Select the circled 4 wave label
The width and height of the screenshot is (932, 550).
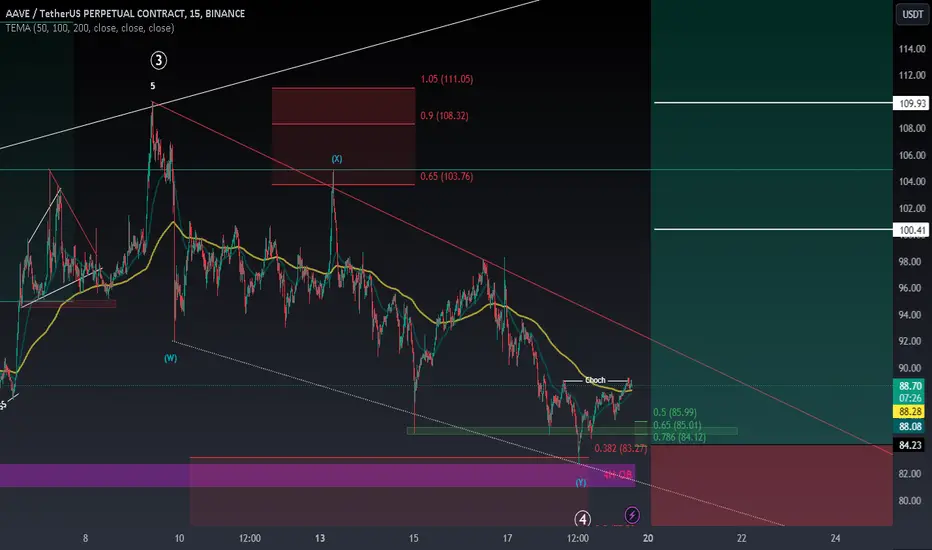click(582, 519)
